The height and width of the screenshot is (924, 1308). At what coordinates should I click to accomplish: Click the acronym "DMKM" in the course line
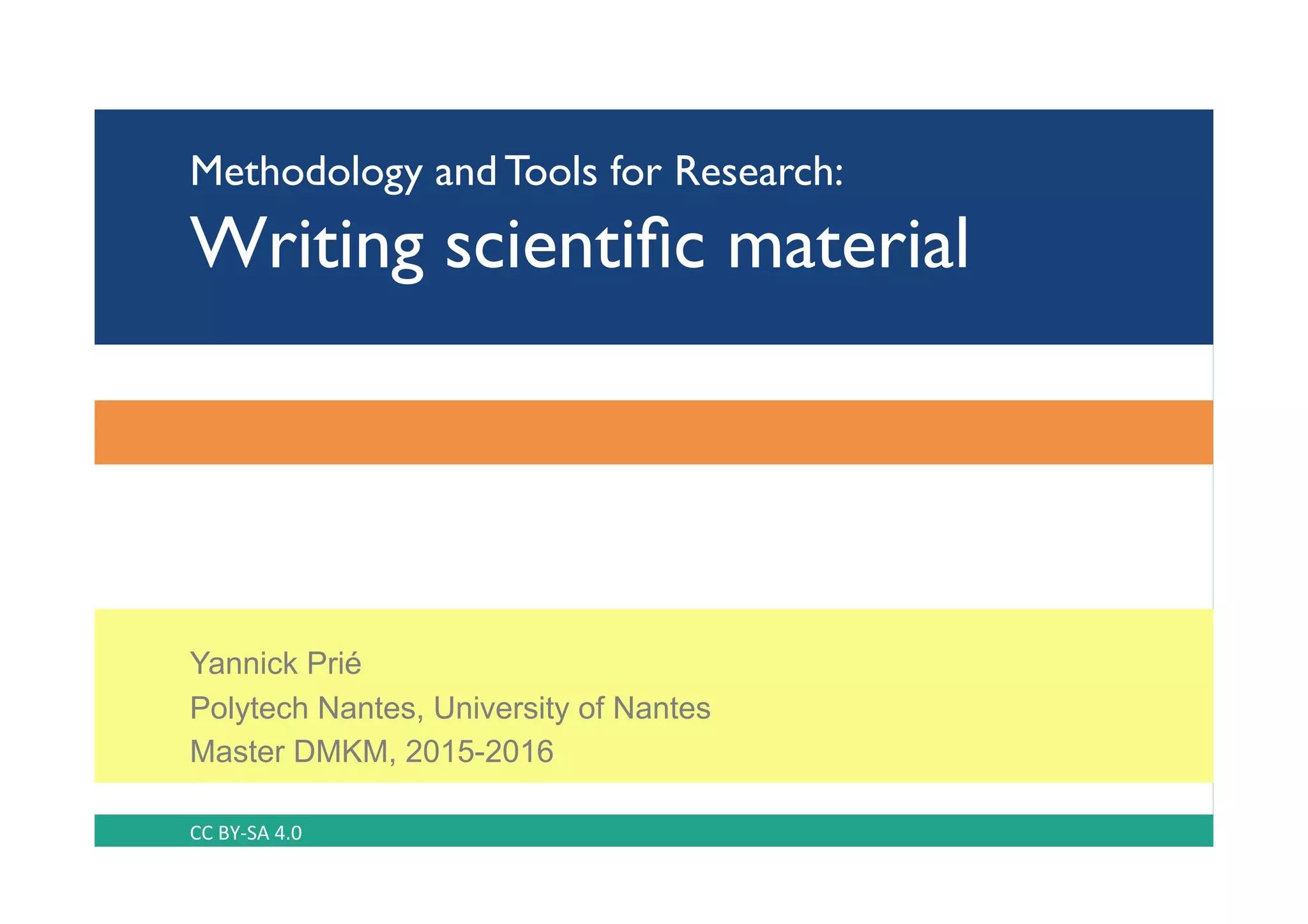pos(341,752)
